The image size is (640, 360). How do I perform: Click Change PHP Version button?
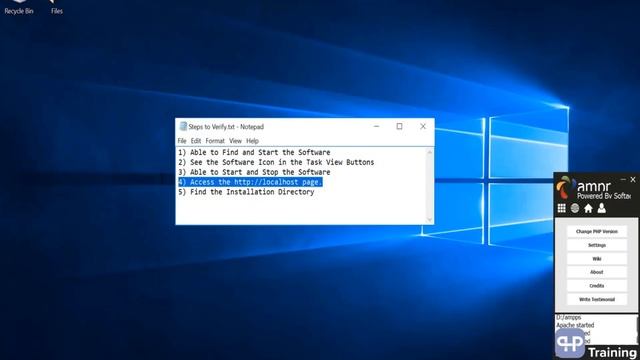click(x=597, y=231)
